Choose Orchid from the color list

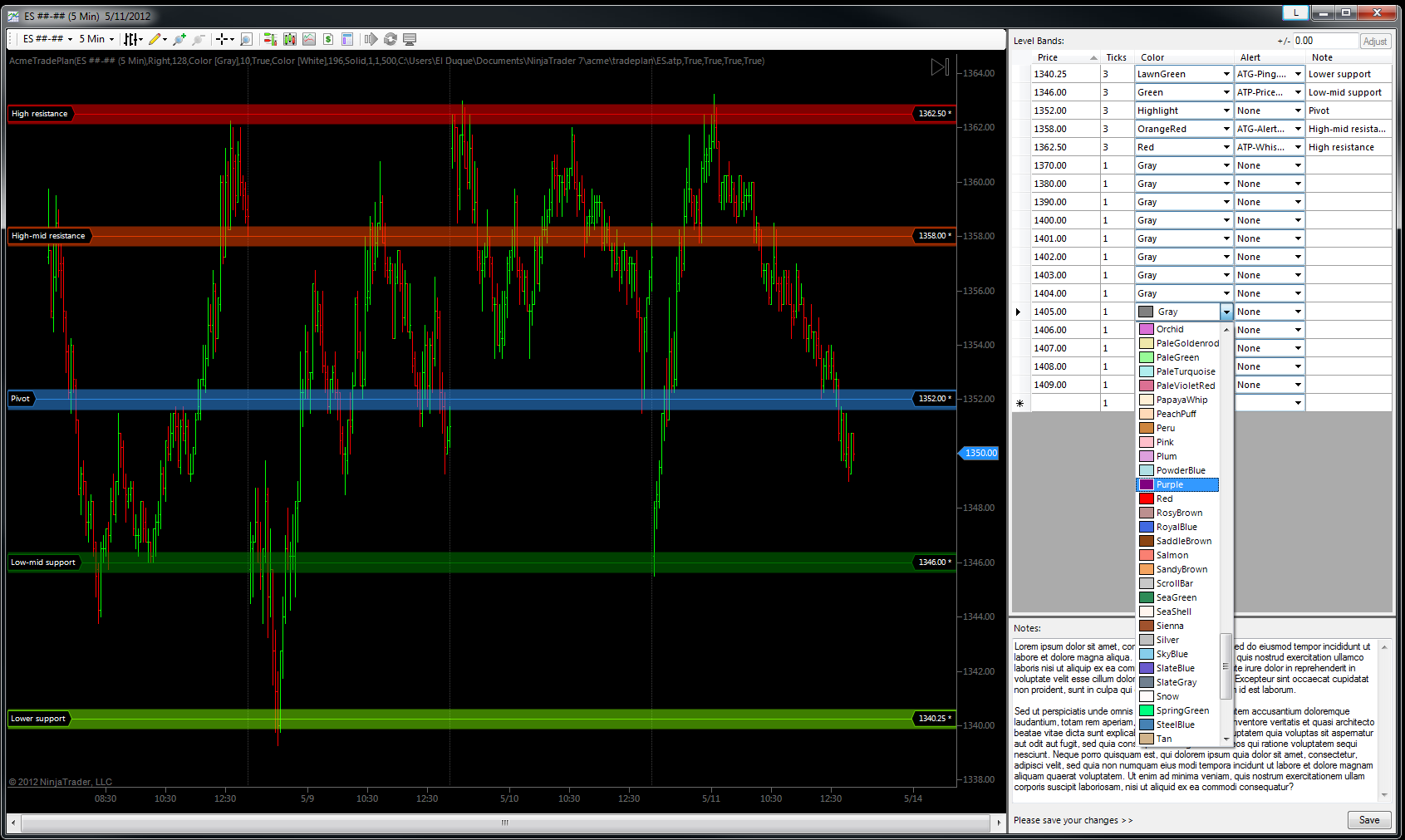(x=1177, y=329)
